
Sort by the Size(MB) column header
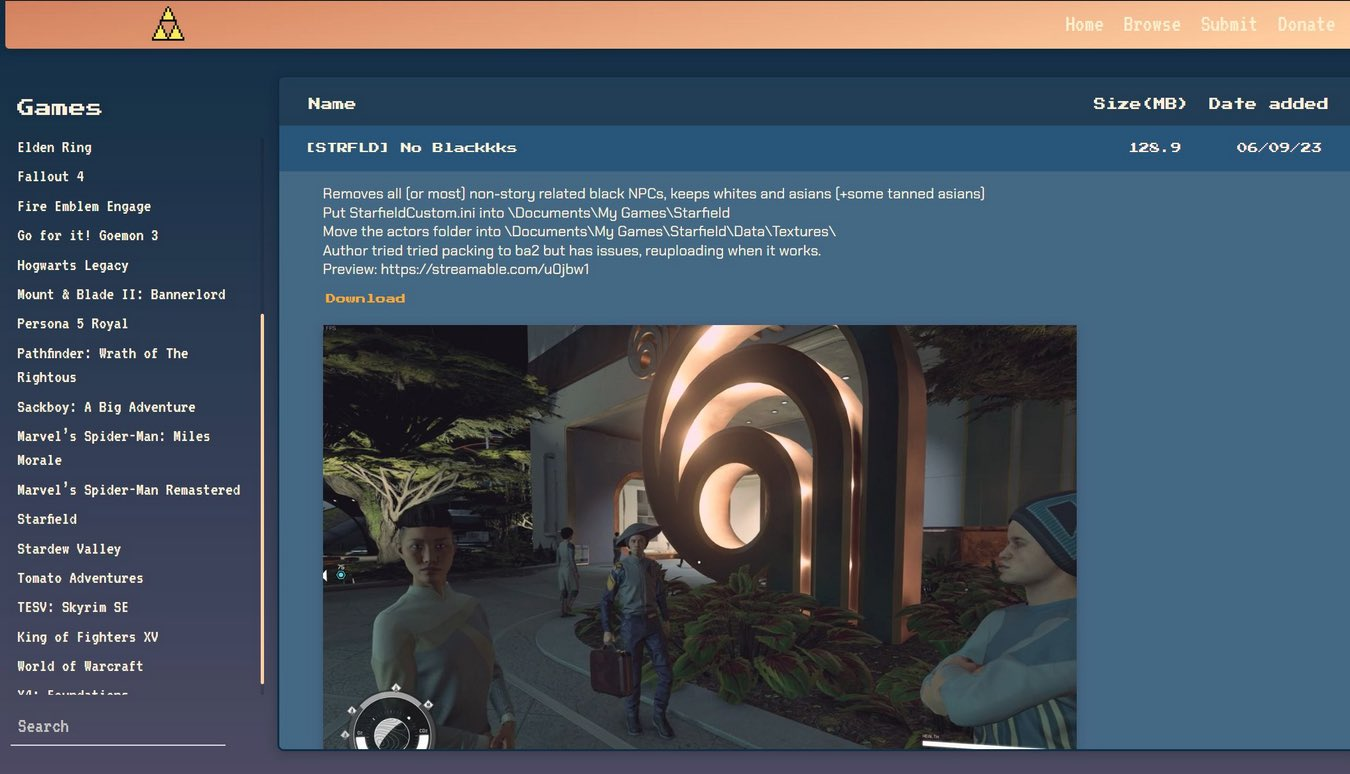click(x=1139, y=104)
